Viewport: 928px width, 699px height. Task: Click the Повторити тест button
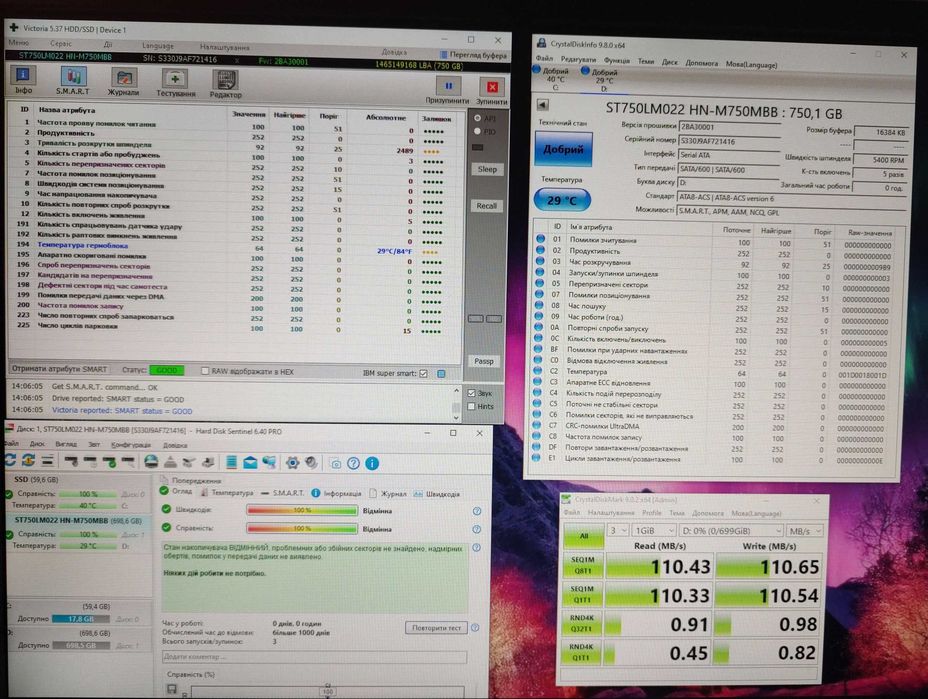click(x=436, y=627)
